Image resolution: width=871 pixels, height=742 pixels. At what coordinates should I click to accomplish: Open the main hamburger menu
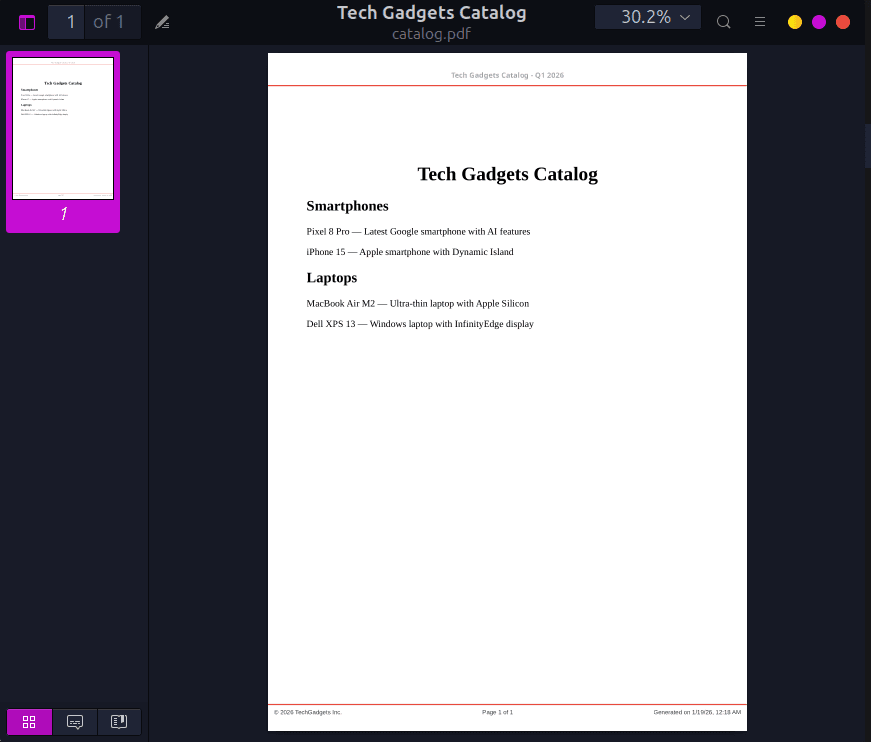point(759,21)
